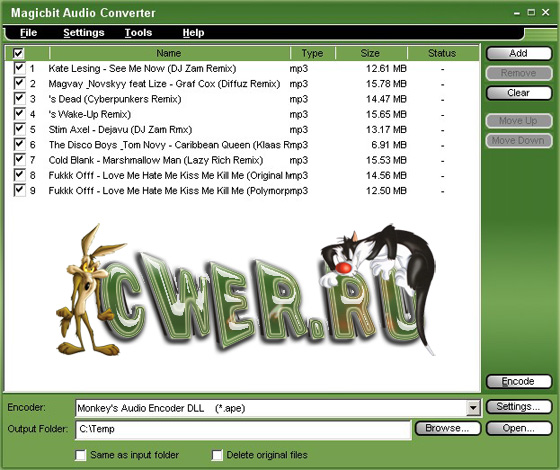Clear the file list with Clear button
Screen dimensions: 560x470
pyautogui.click(x=519, y=93)
